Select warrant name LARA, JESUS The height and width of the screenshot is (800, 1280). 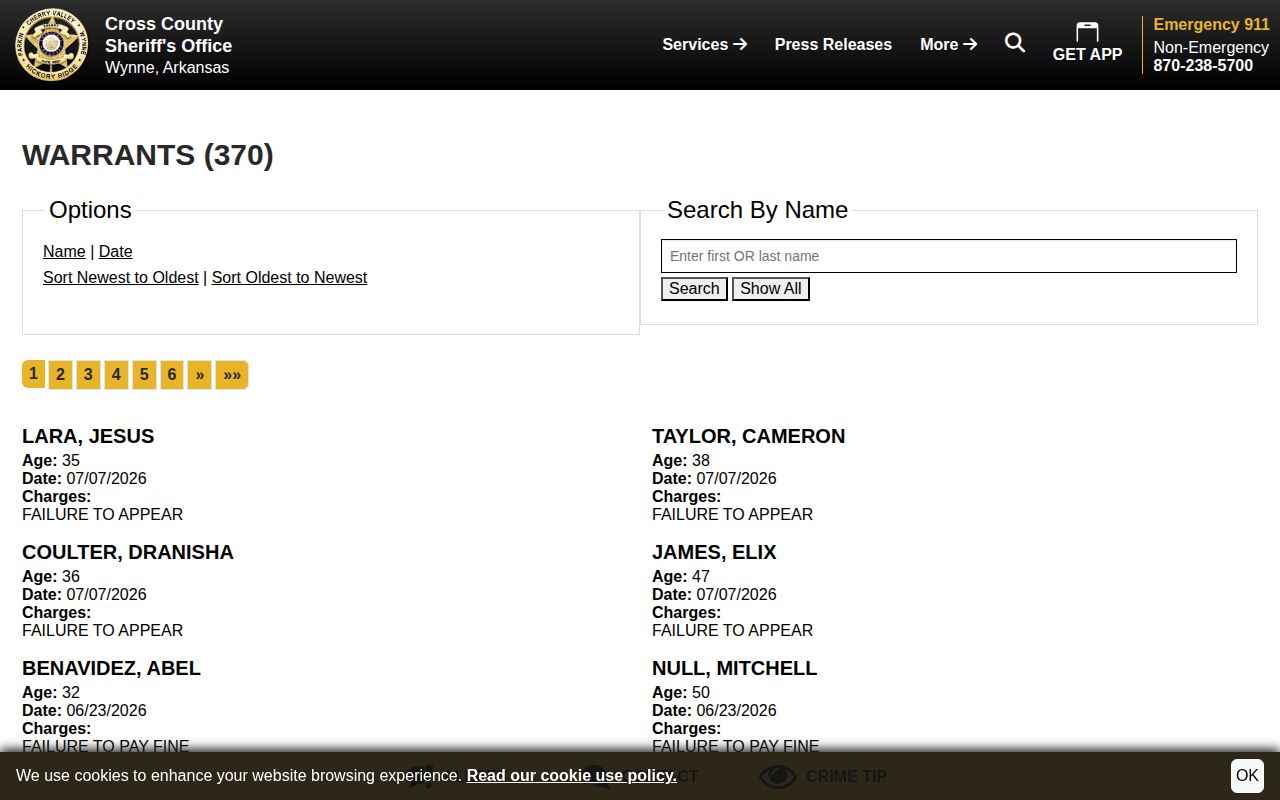click(x=88, y=436)
